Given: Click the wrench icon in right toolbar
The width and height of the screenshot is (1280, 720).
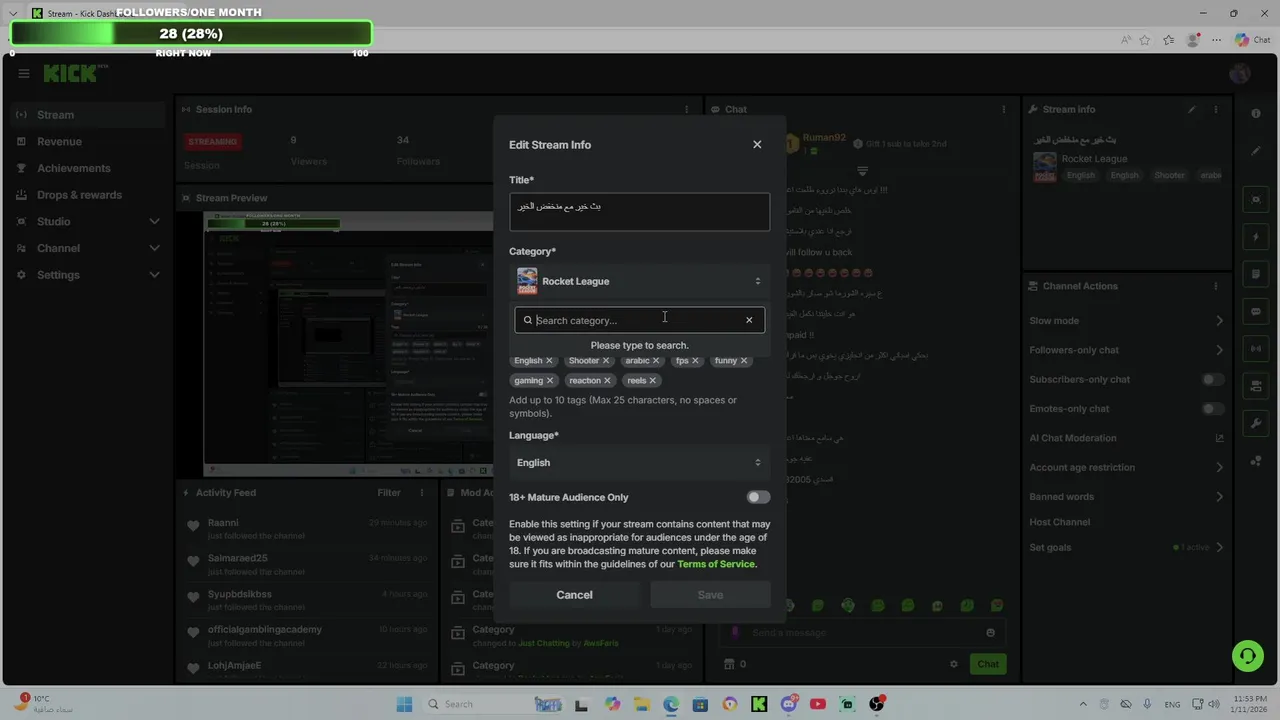Looking at the screenshot, I should [1256, 424].
